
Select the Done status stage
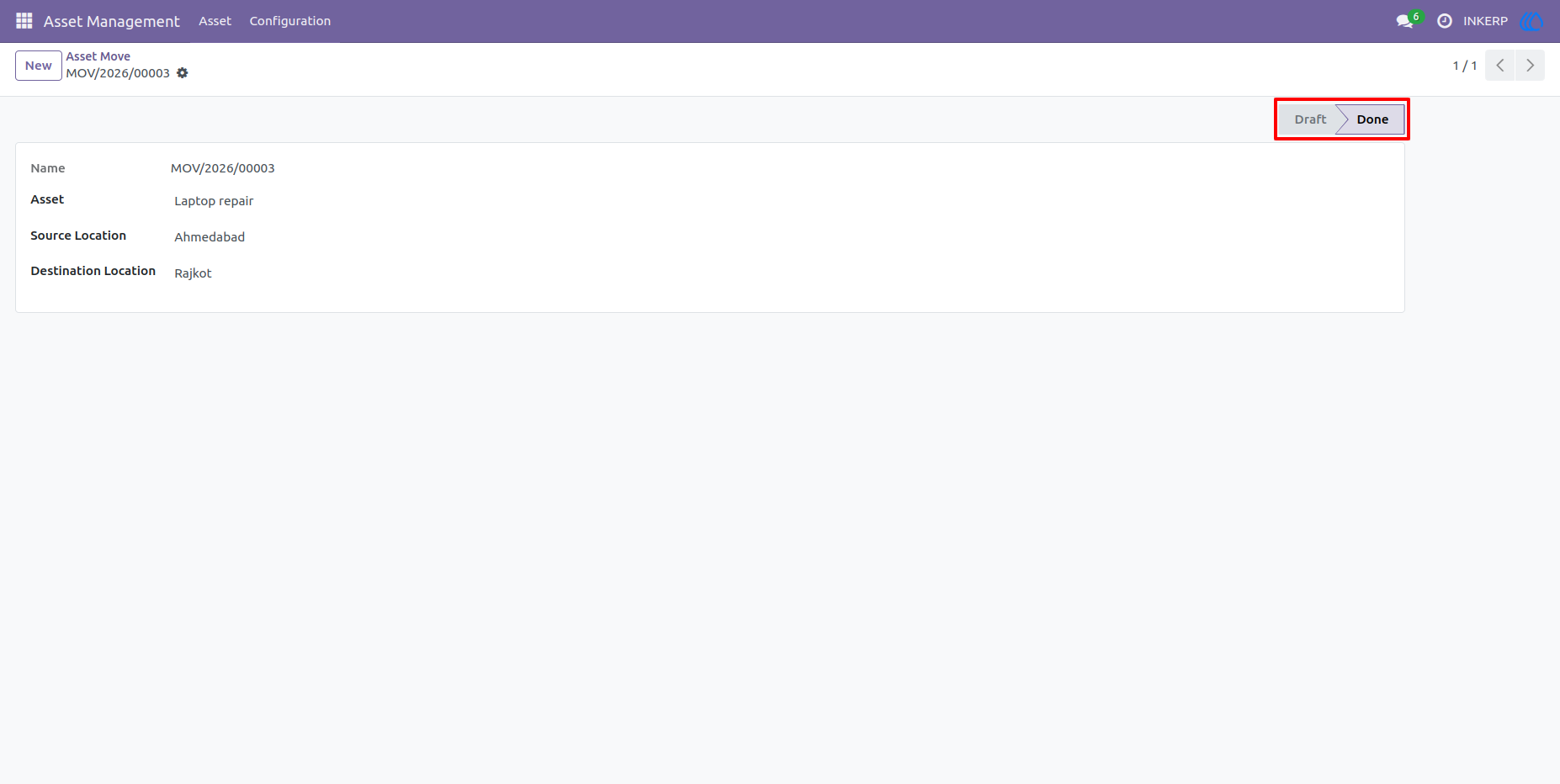1372,119
